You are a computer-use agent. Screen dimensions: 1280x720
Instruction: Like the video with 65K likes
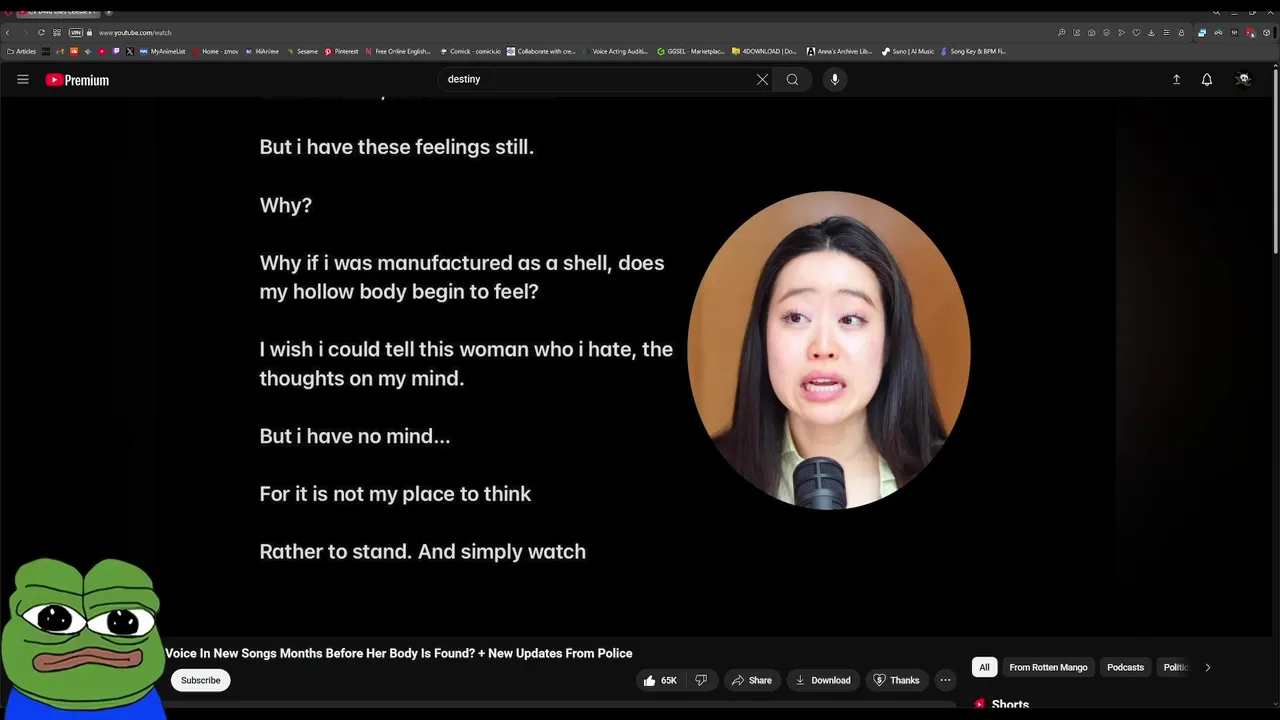point(660,680)
